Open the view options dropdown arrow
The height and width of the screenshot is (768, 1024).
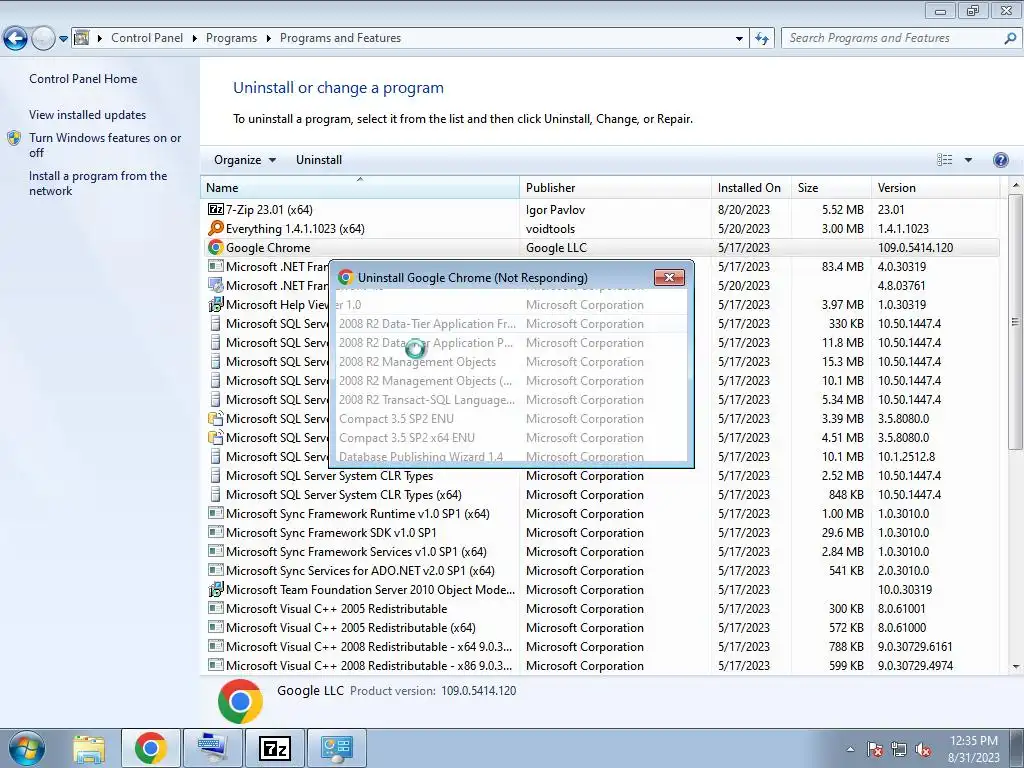pos(968,160)
